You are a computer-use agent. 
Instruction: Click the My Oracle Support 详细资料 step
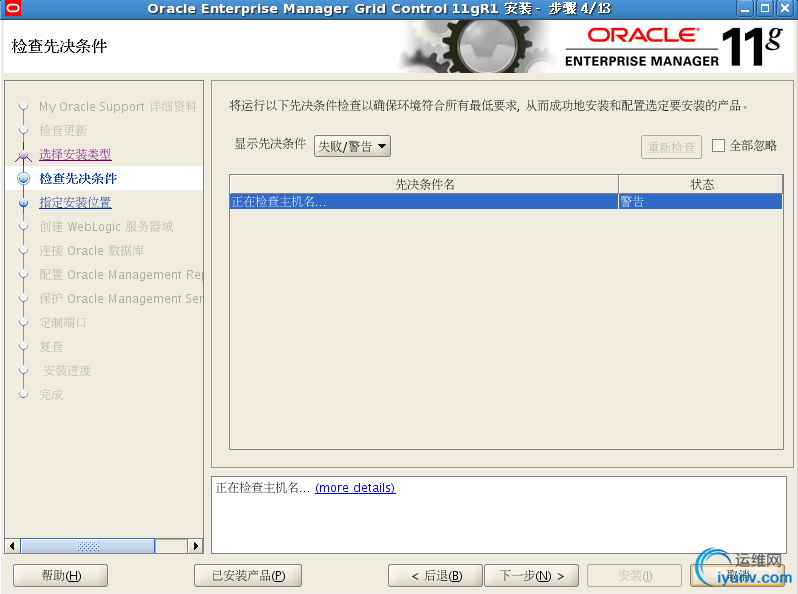click(x=118, y=106)
